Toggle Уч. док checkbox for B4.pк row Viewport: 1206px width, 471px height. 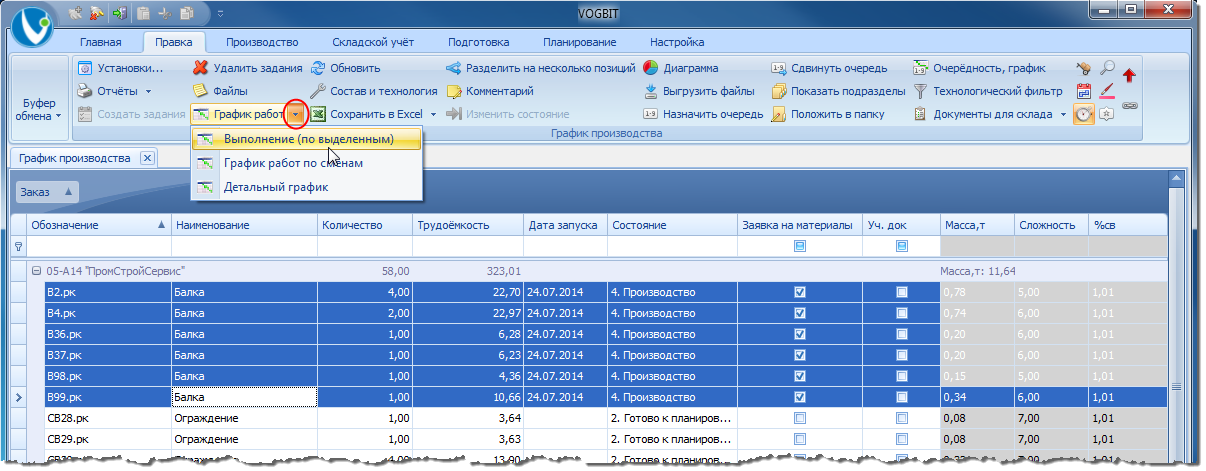point(902,313)
